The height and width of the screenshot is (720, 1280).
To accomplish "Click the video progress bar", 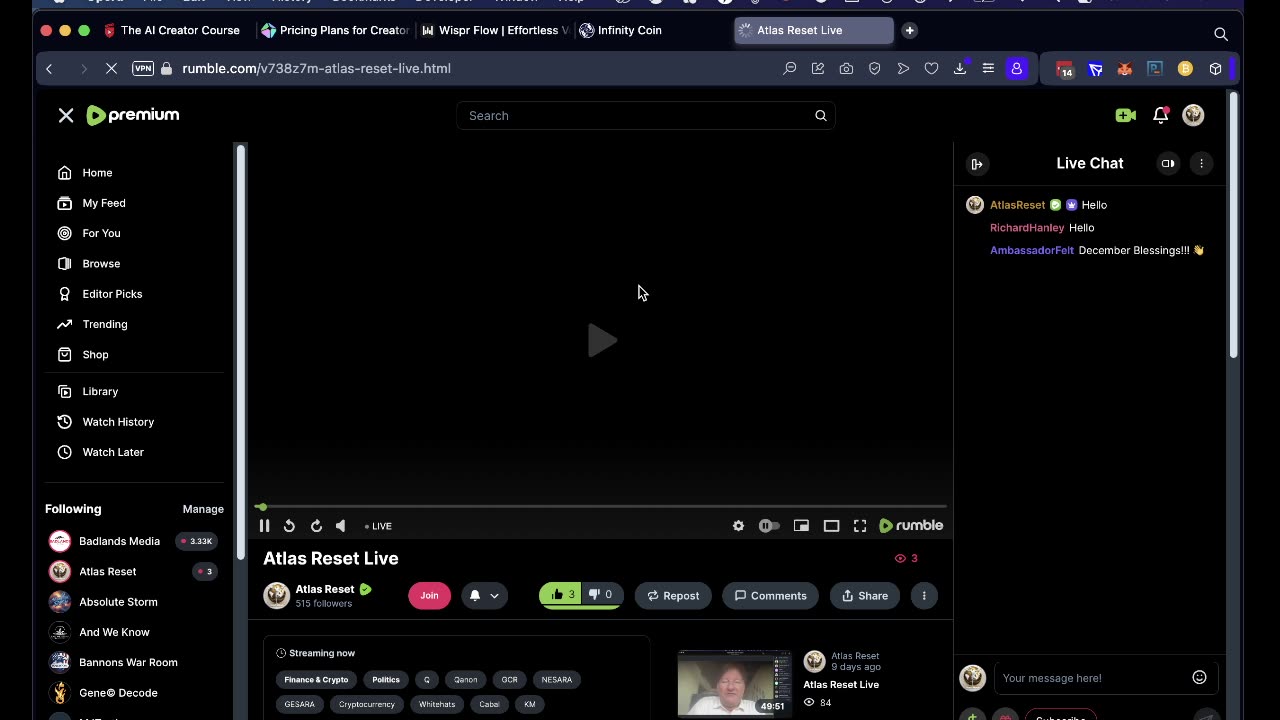I will click(x=601, y=507).
